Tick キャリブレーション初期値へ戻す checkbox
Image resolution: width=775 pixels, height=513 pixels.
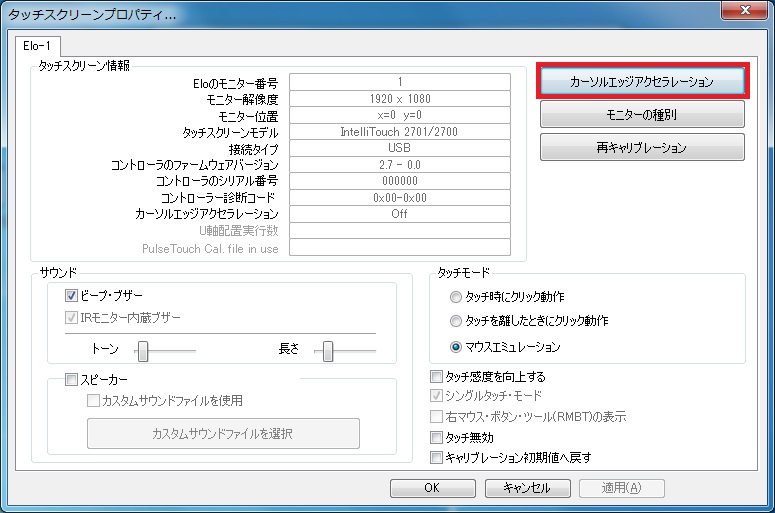coord(436,458)
